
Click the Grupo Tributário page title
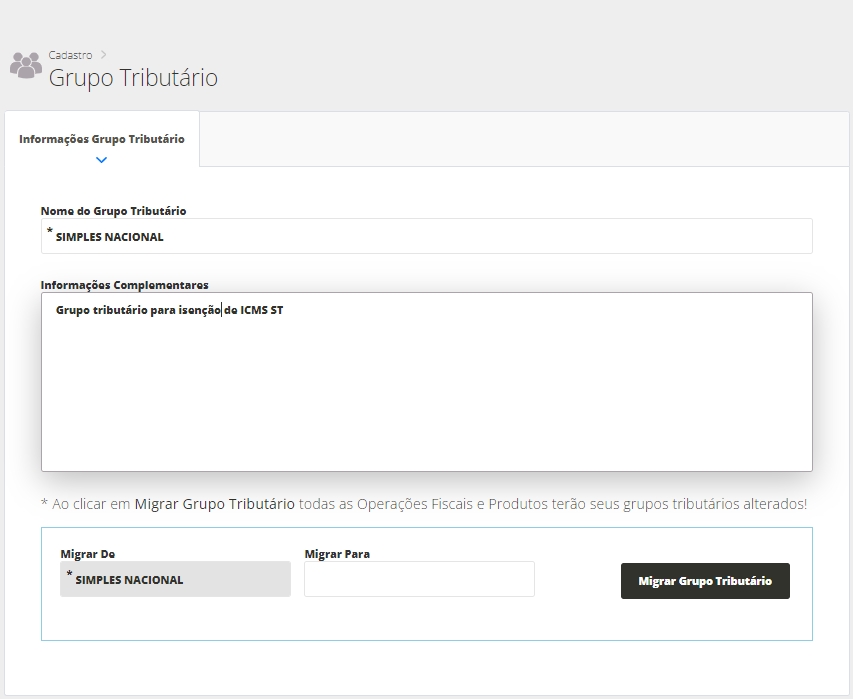click(x=133, y=78)
